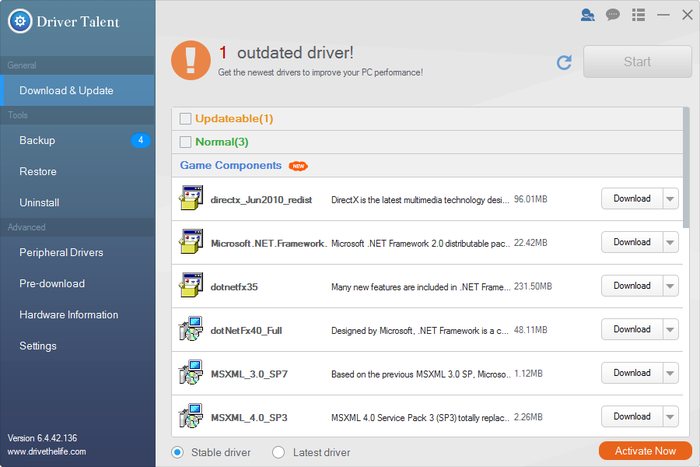Open the Uninstall tool
The width and height of the screenshot is (700, 467).
coord(78,203)
